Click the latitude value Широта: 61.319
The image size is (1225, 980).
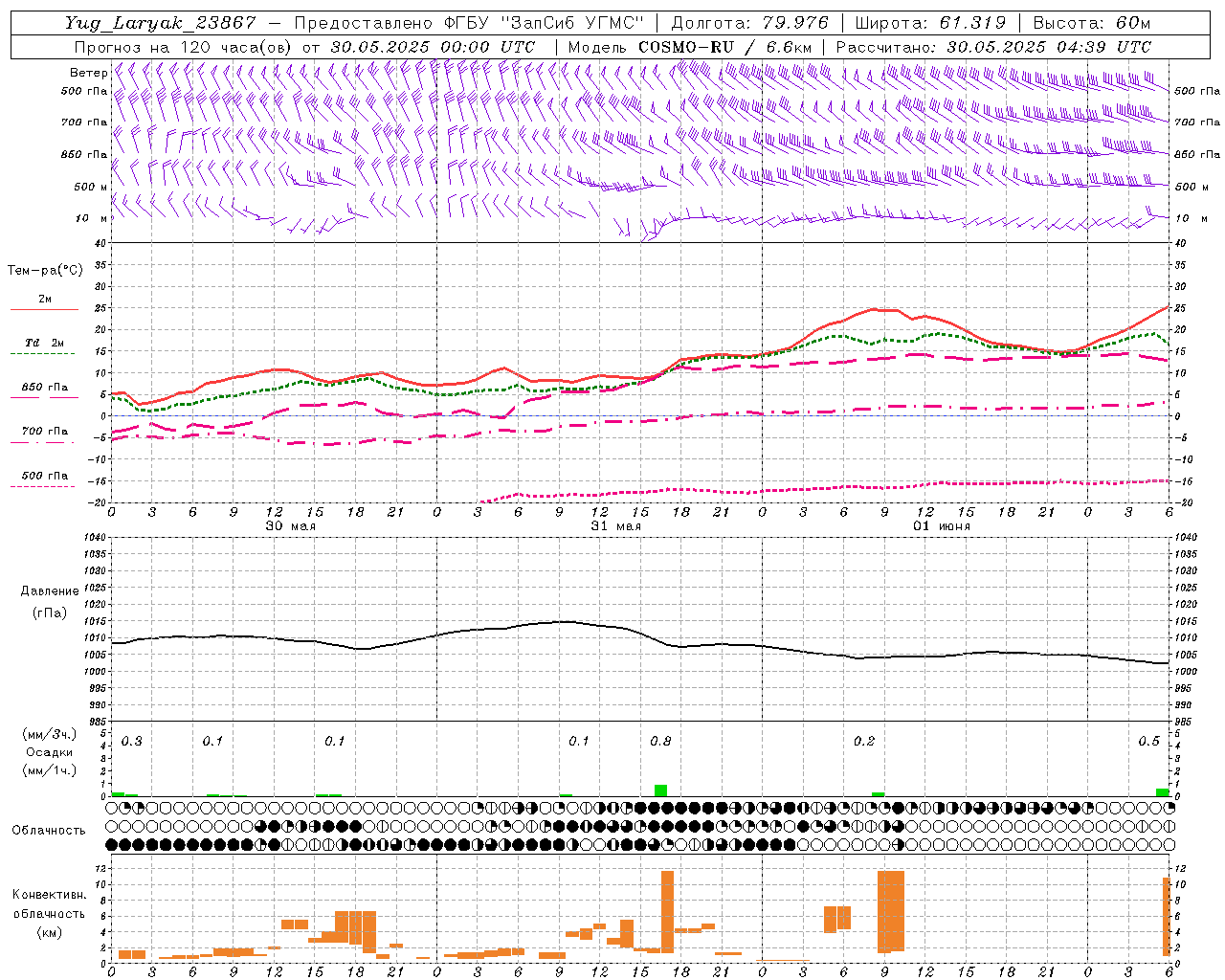tap(930, 23)
